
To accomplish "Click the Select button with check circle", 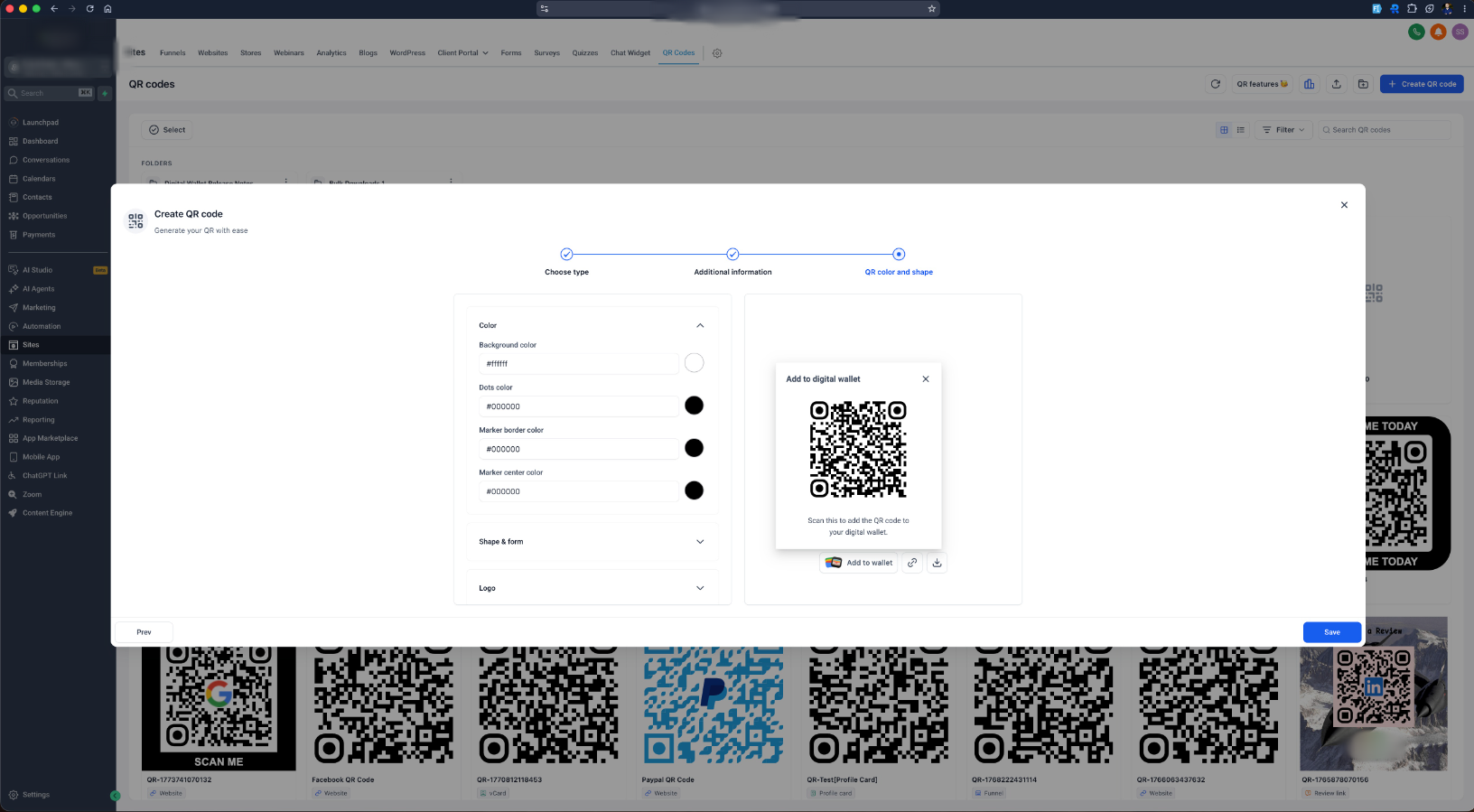I will (x=167, y=130).
